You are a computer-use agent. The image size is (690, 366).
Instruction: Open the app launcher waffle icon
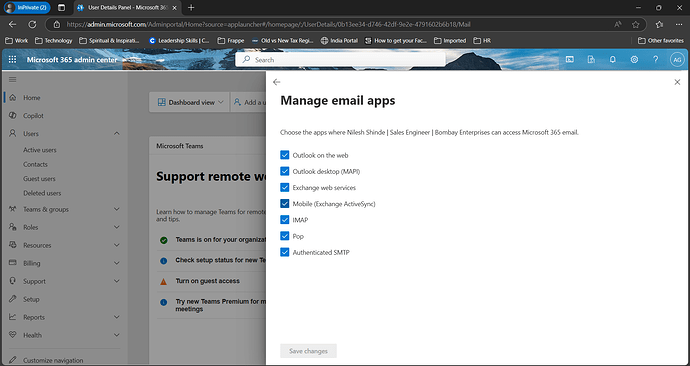click(x=12, y=59)
